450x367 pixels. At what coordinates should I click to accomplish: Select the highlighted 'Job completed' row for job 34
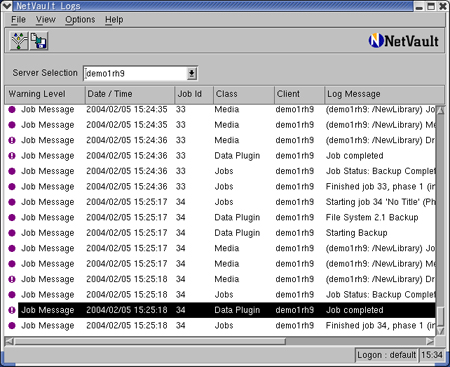[227, 310]
